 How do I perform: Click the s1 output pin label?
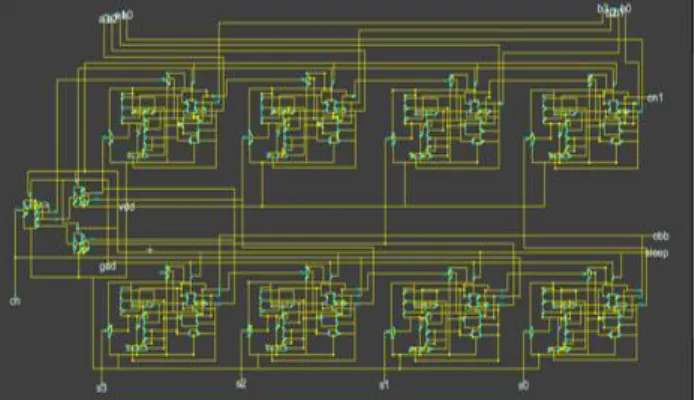pyautogui.click(x=384, y=385)
